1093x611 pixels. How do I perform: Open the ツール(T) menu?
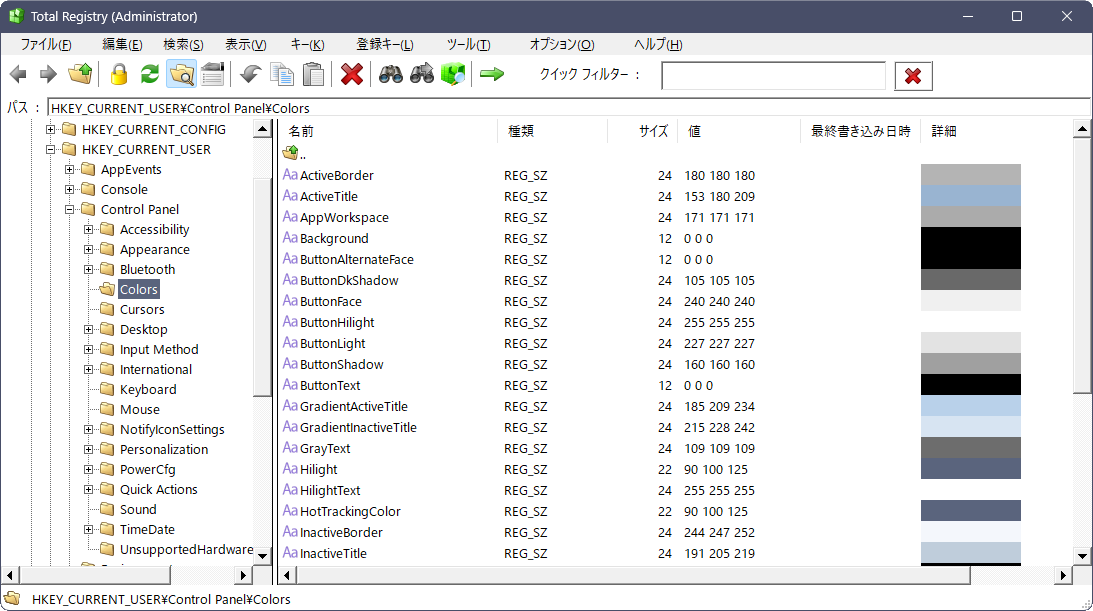(x=468, y=45)
